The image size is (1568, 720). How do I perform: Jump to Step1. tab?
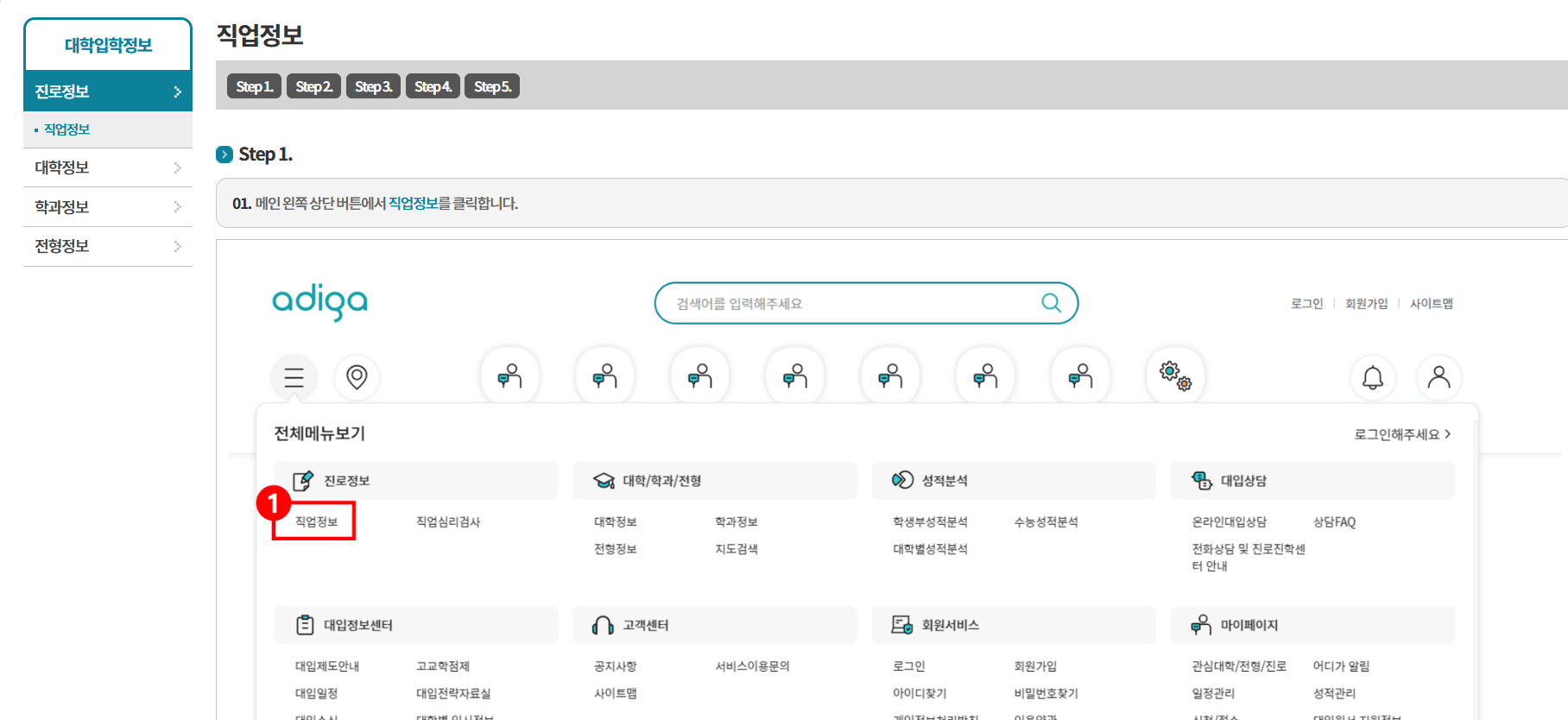tap(254, 86)
